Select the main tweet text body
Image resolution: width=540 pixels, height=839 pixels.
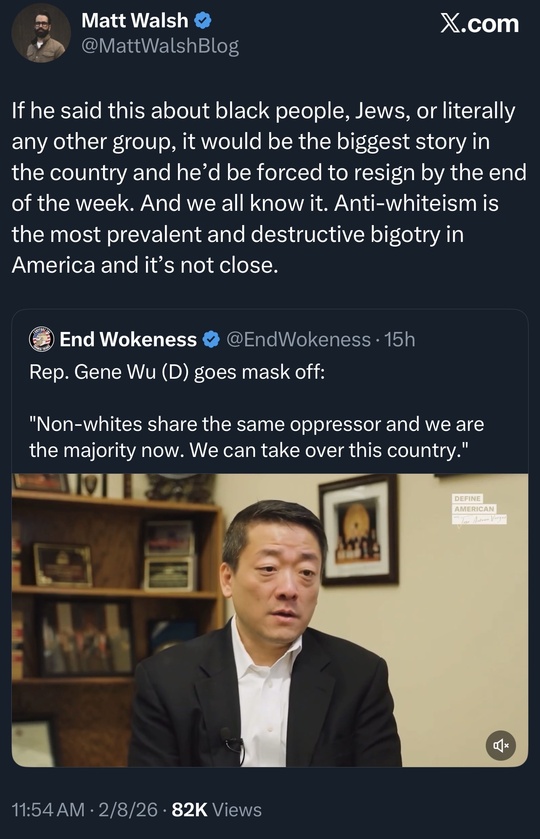pyautogui.click(x=269, y=187)
